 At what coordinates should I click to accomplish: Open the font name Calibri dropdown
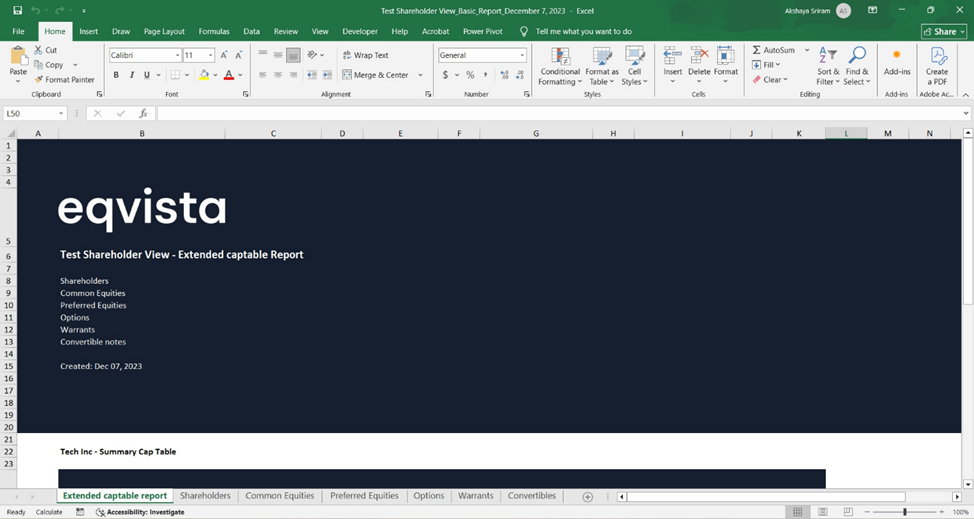pos(177,55)
